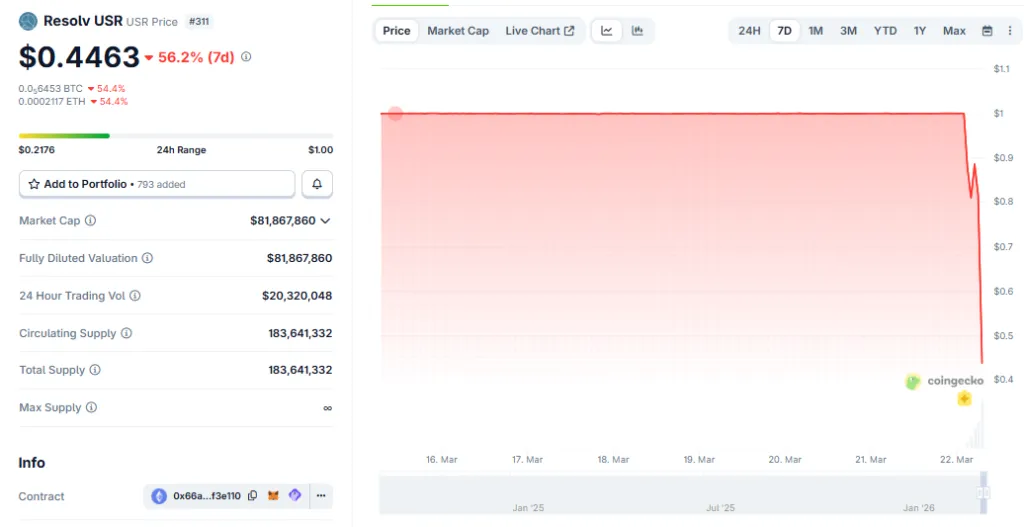Click the 0.0002117 ETH price line

tap(73, 101)
